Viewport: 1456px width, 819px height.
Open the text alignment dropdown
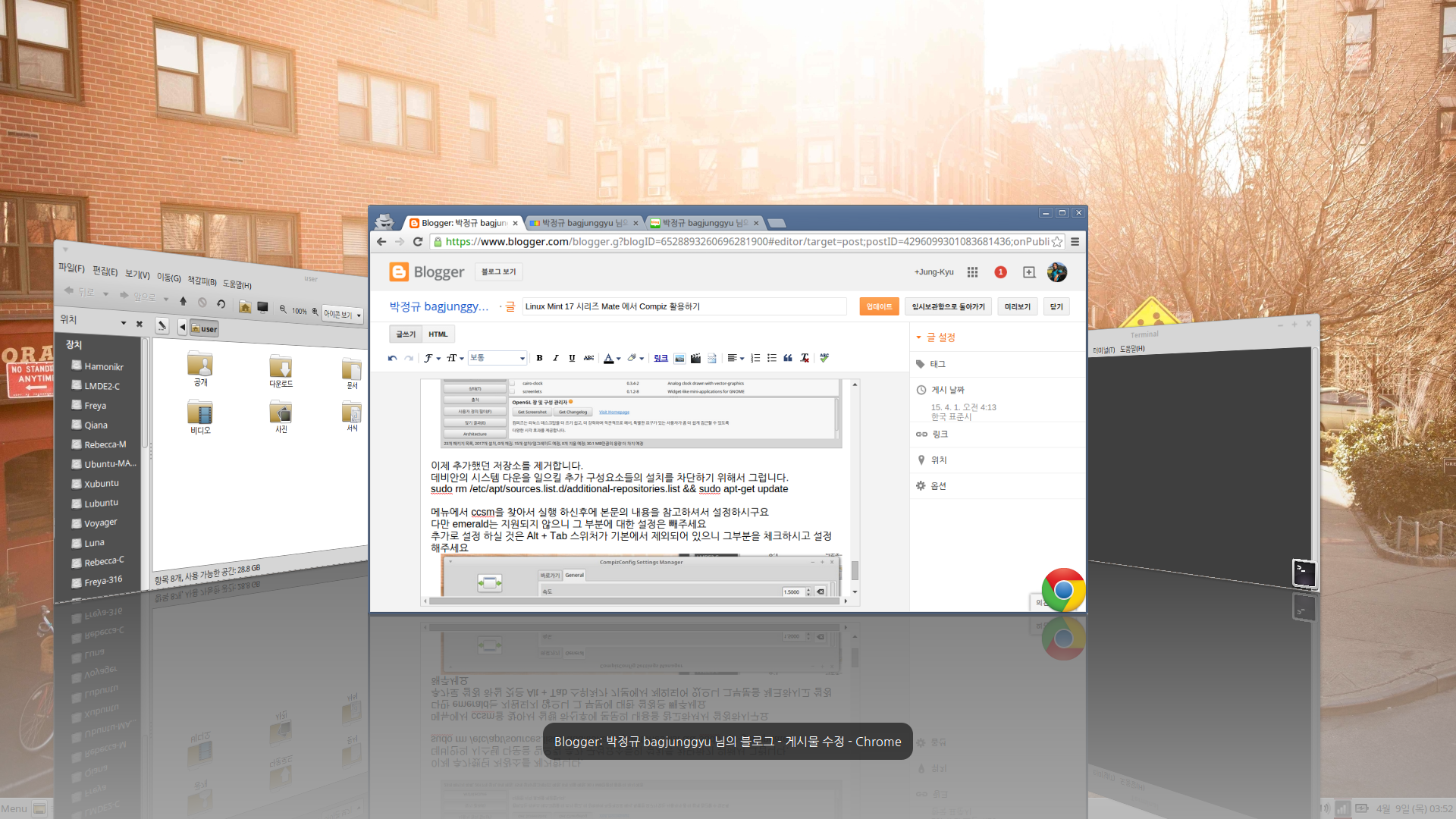[x=736, y=358]
